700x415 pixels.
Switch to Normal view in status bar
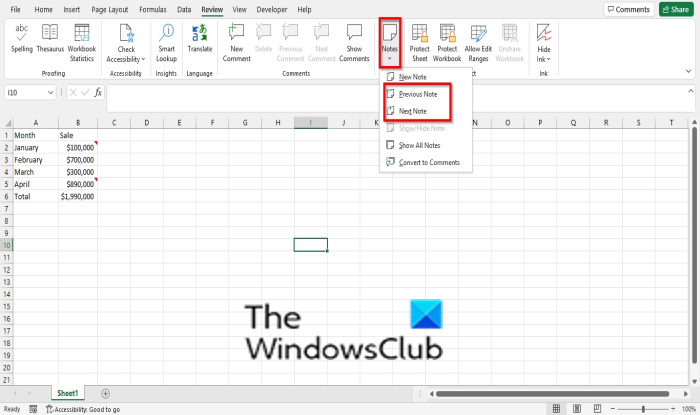pyautogui.click(x=556, y=408)
